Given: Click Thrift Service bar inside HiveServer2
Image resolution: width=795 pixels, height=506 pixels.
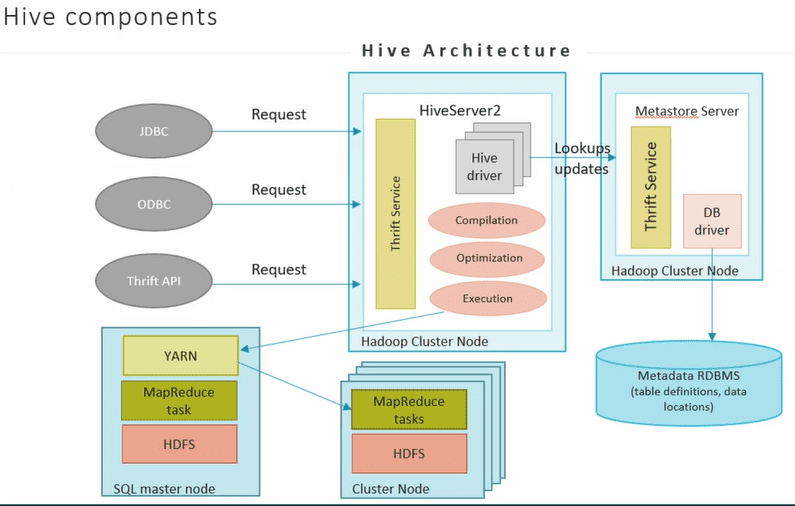Looking at the screenshot, I should pos(395,214).
